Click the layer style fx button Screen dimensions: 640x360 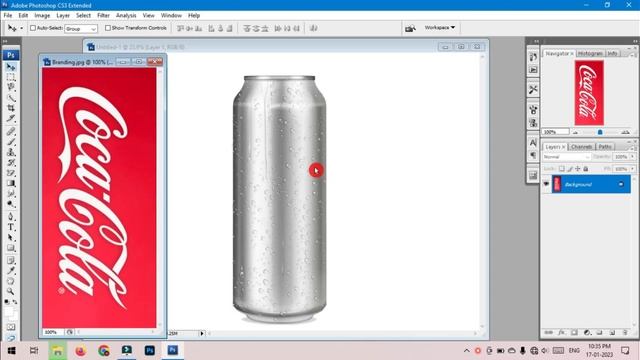point(562,333)
